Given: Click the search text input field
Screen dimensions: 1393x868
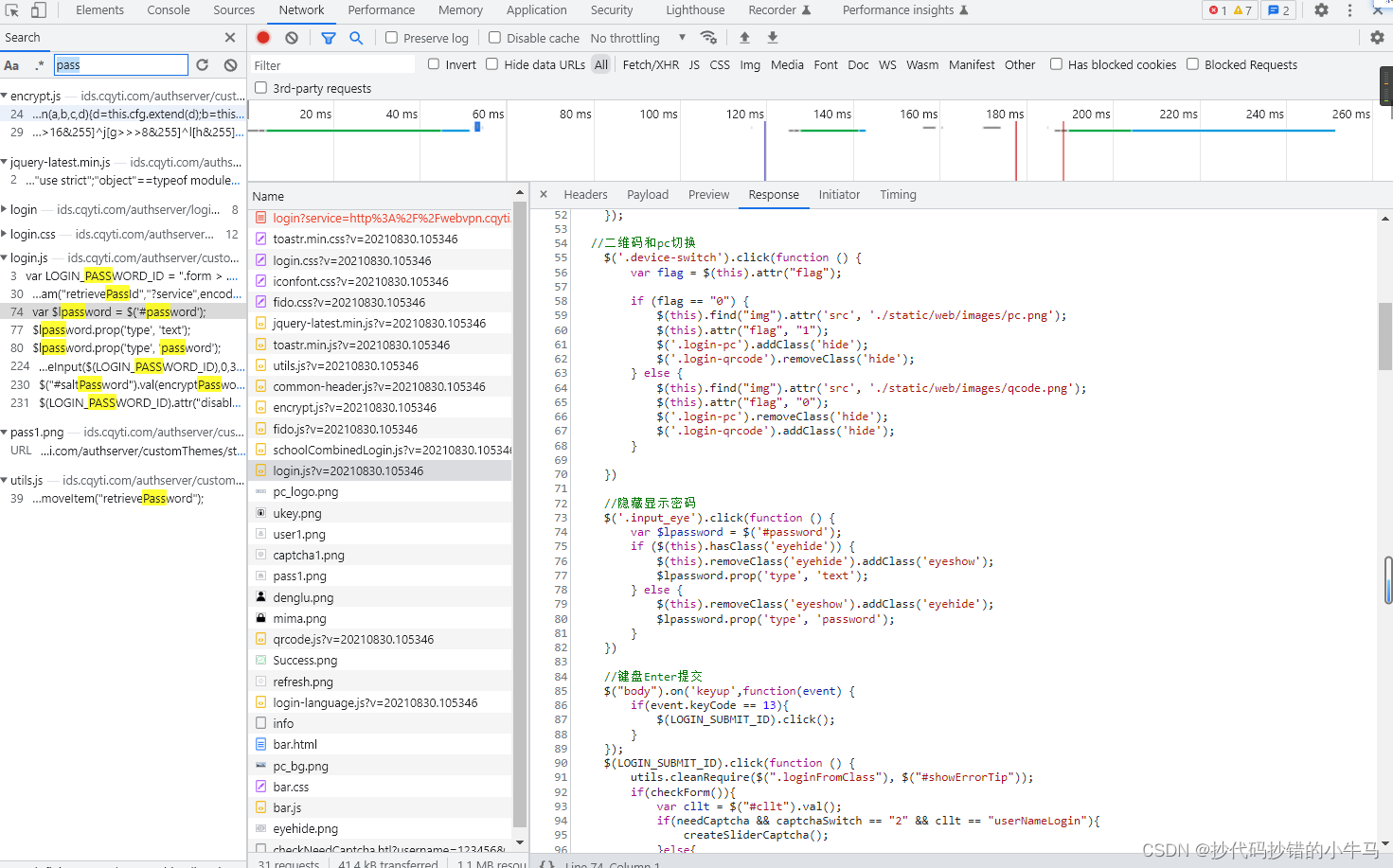Looking at the screenshot, I should point(121,65).
